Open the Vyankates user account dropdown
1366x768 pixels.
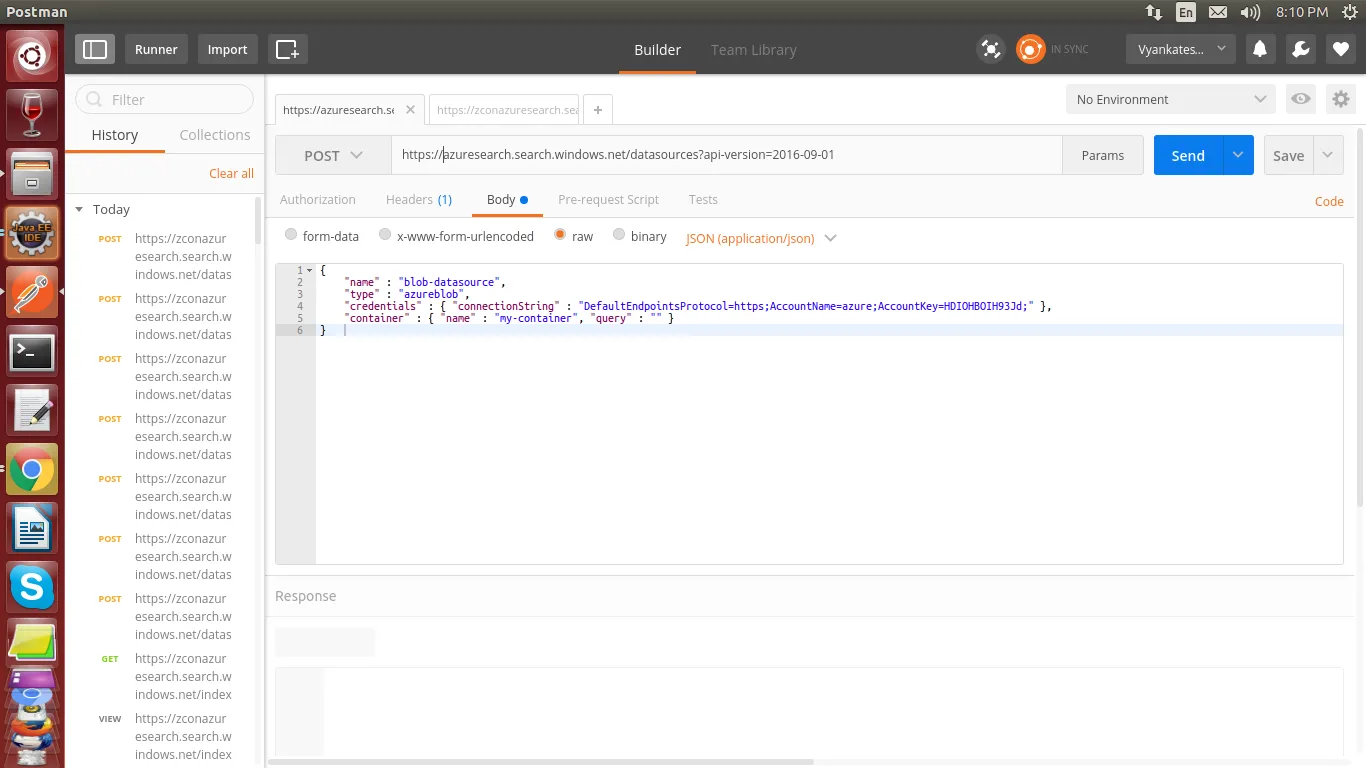pyautogui.click(x=1181, y=49)
